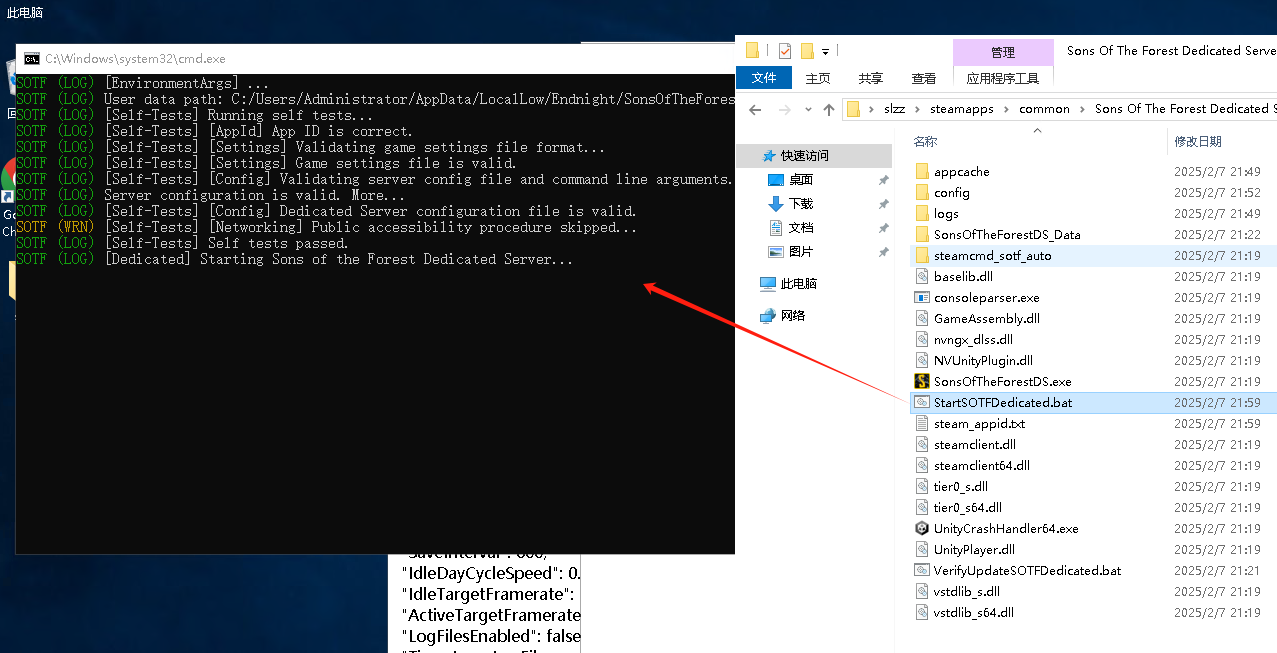Open 下载 in the navigation pane

coord(801,203)
